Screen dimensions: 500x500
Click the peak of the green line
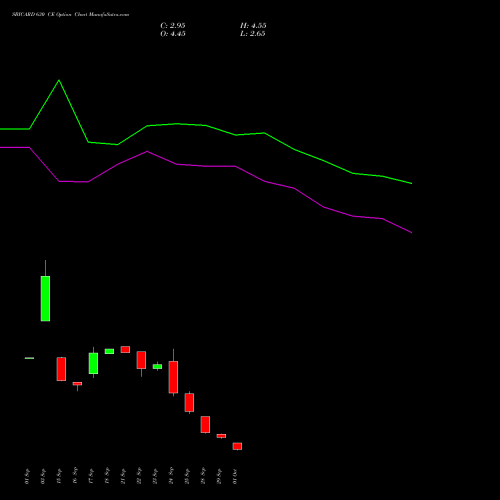pos(59,80)
